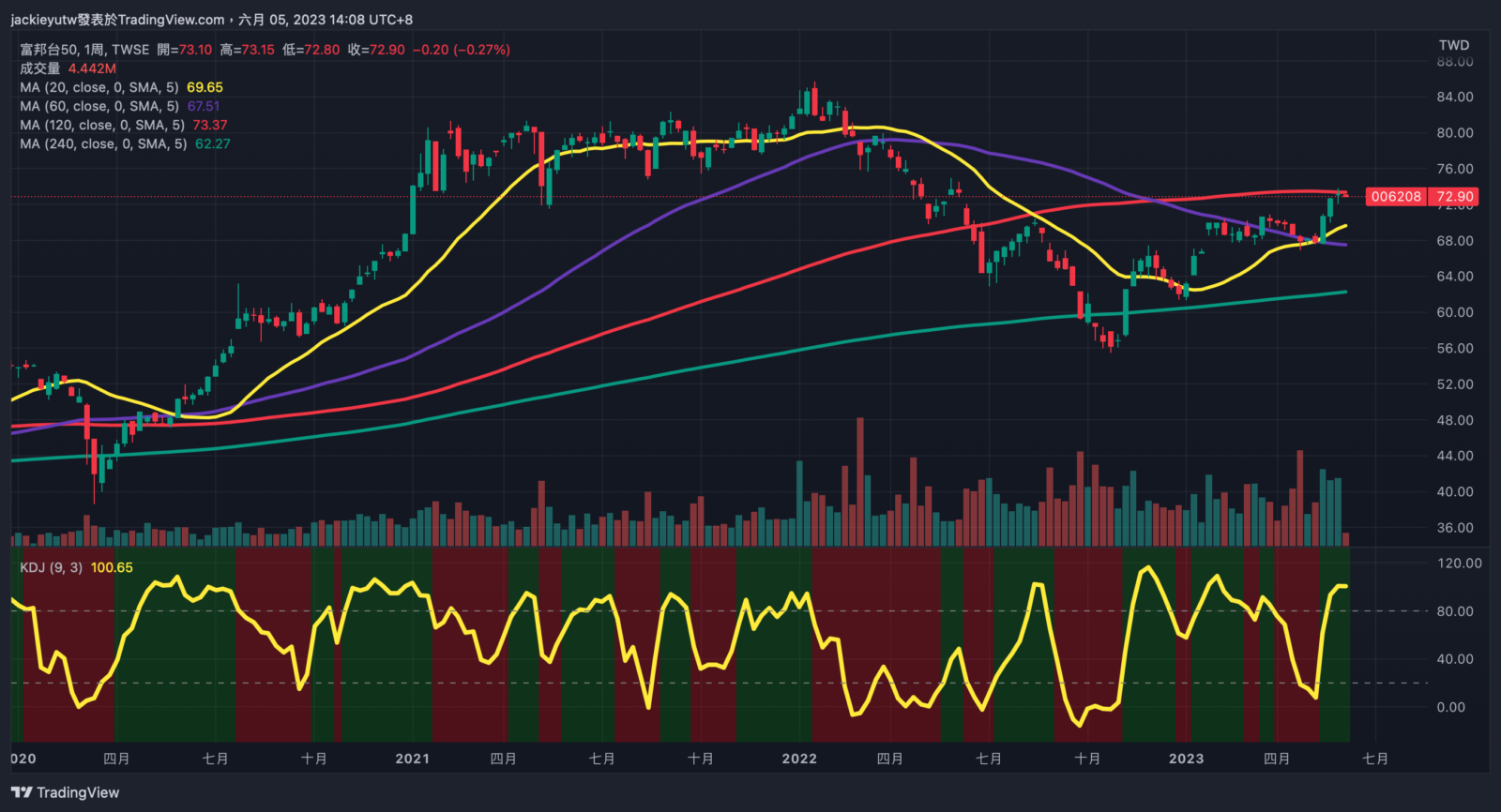Click the 成交量 volume legend label
This screenshot has height=812, width=1501.
tap(39, 68)
